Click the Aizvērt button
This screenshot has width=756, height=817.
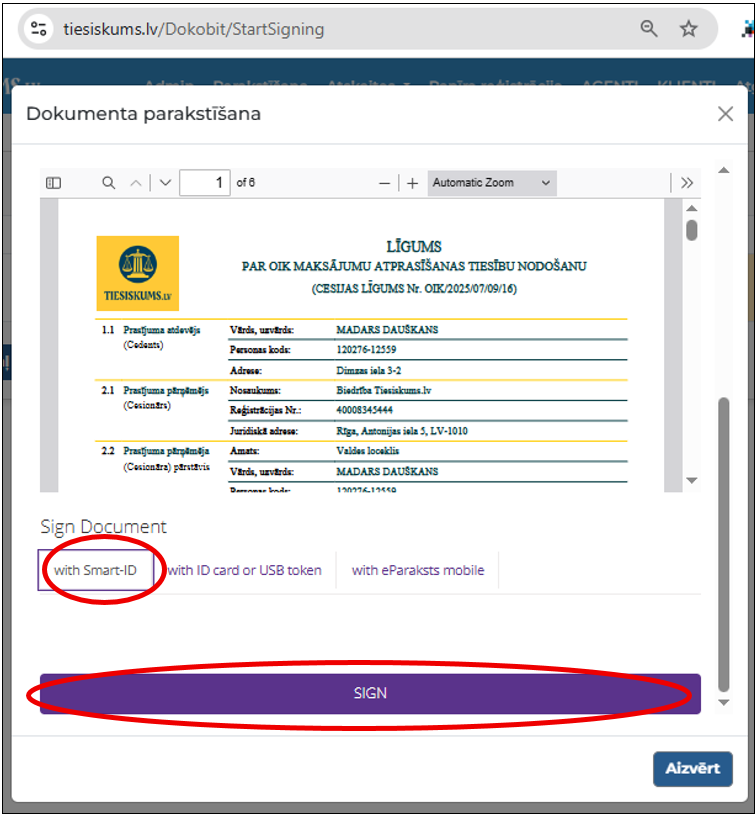(x=692, y=768)
